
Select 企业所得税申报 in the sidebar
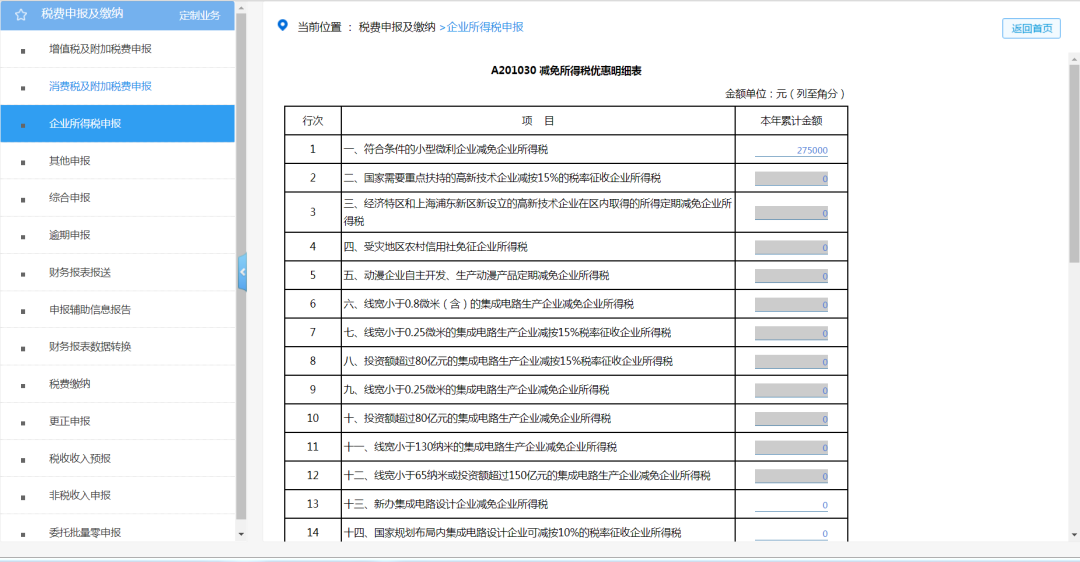pyautogui.click(x=118, y=124)
